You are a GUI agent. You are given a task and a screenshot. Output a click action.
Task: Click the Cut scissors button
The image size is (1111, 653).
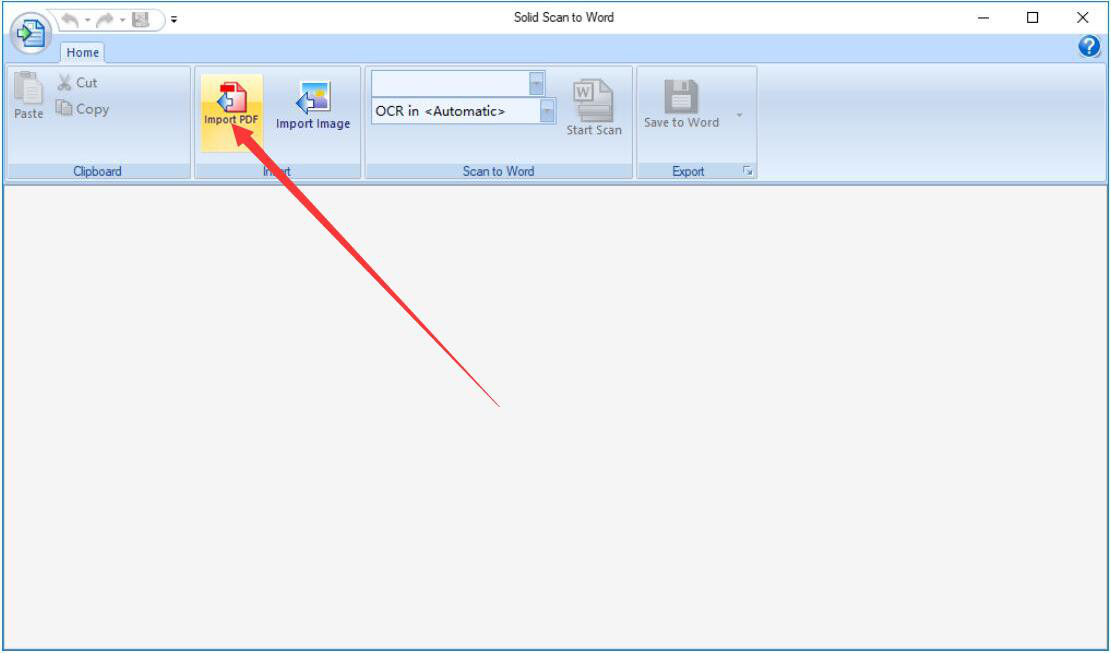77,83
